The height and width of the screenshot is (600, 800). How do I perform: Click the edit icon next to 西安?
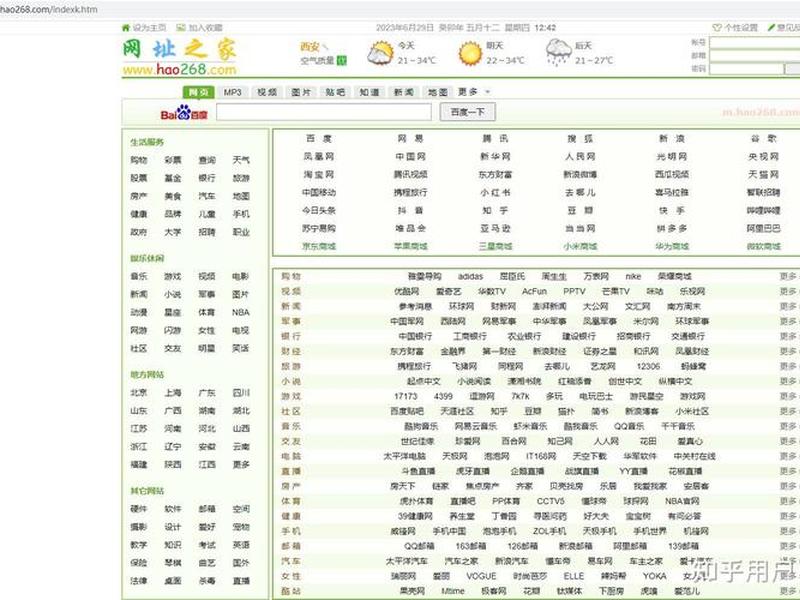click(x=326, y=47)
